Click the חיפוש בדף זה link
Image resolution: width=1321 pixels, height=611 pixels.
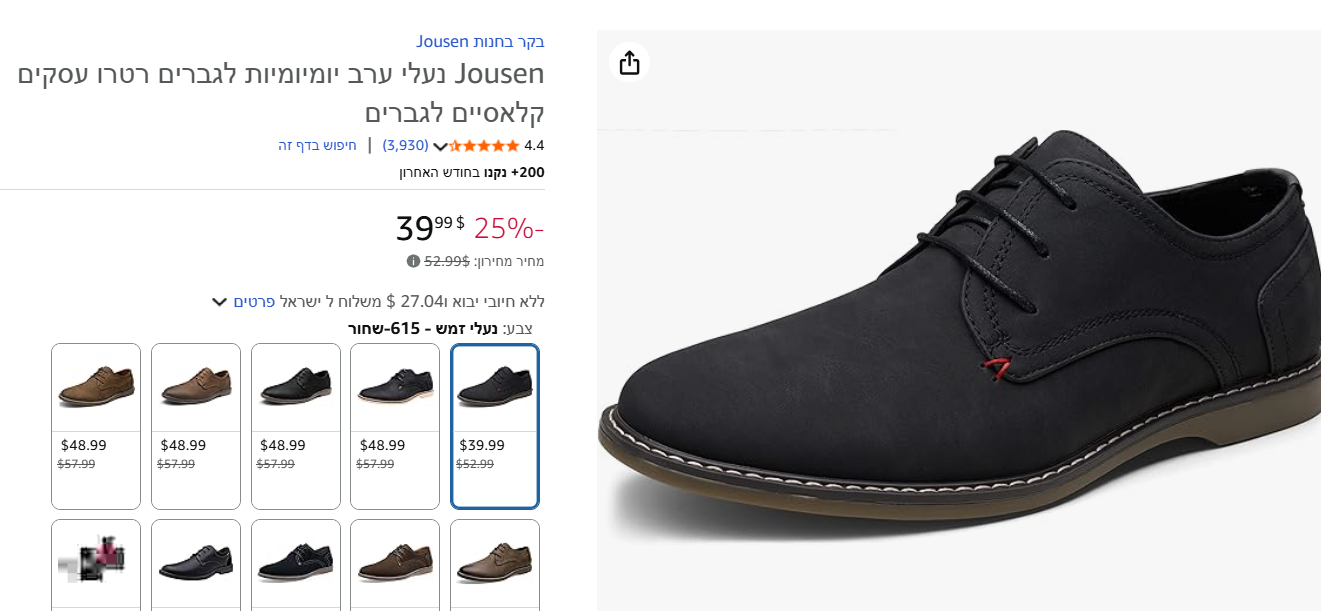(317, 146)
